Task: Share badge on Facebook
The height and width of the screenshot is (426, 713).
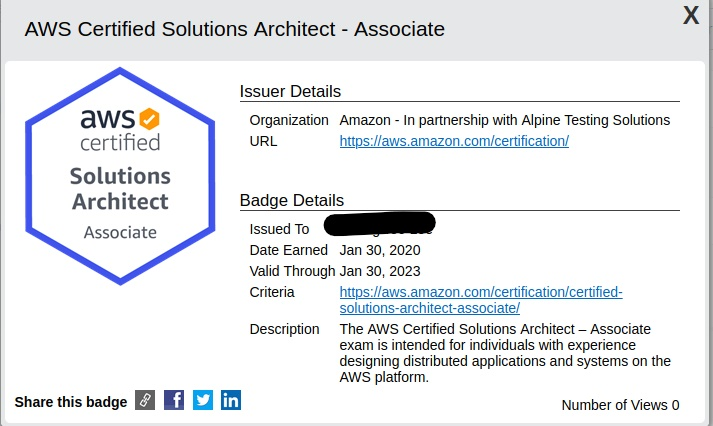Action: pos(174,400)
